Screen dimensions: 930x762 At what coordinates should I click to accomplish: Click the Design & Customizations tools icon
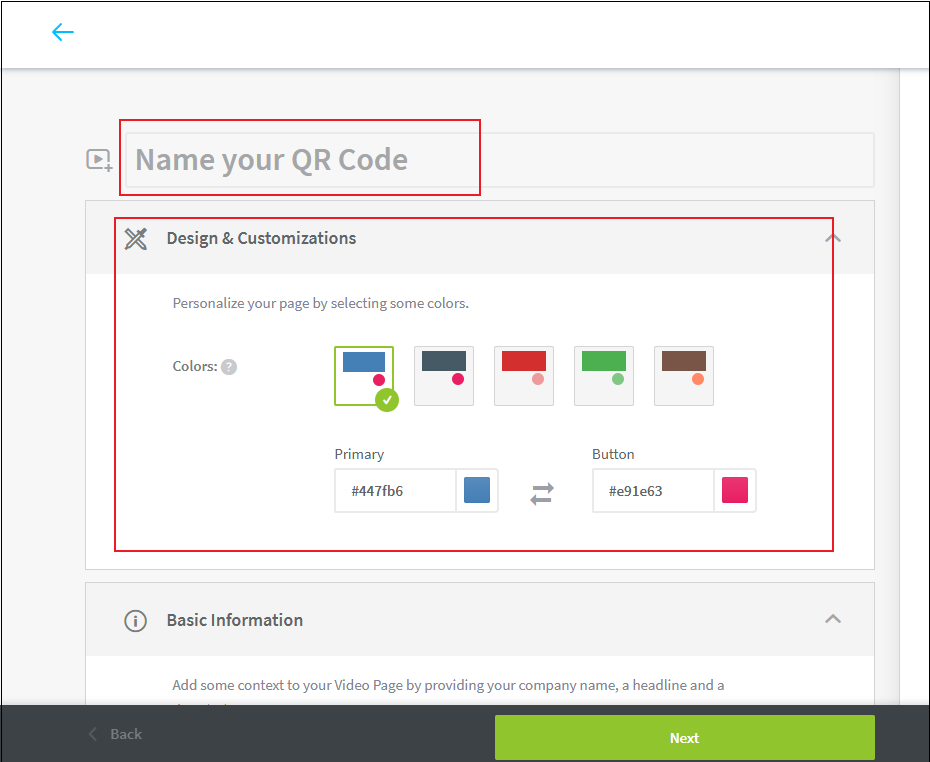[135, 238]
